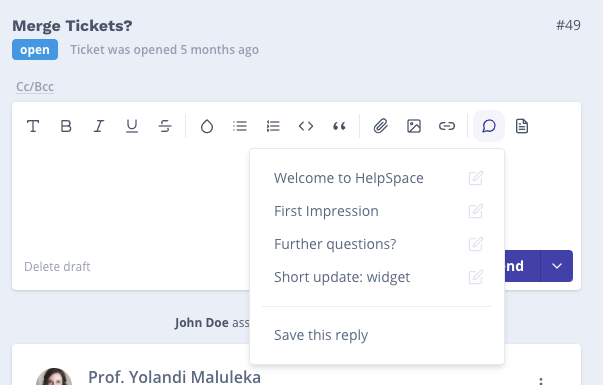Screen dimensions: 603x385
Task: Choose Welcome to HelpSpace reply
Action: coord(348,178)
